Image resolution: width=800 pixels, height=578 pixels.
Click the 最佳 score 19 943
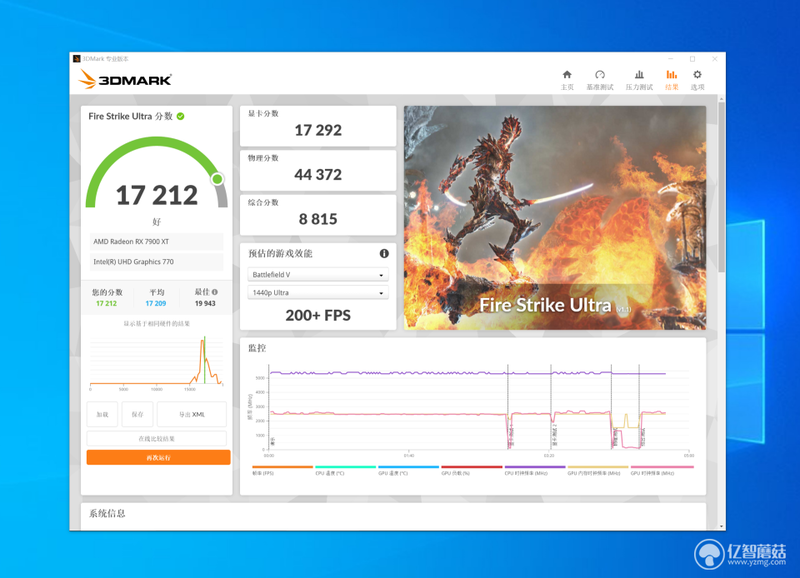coord(205,303)
